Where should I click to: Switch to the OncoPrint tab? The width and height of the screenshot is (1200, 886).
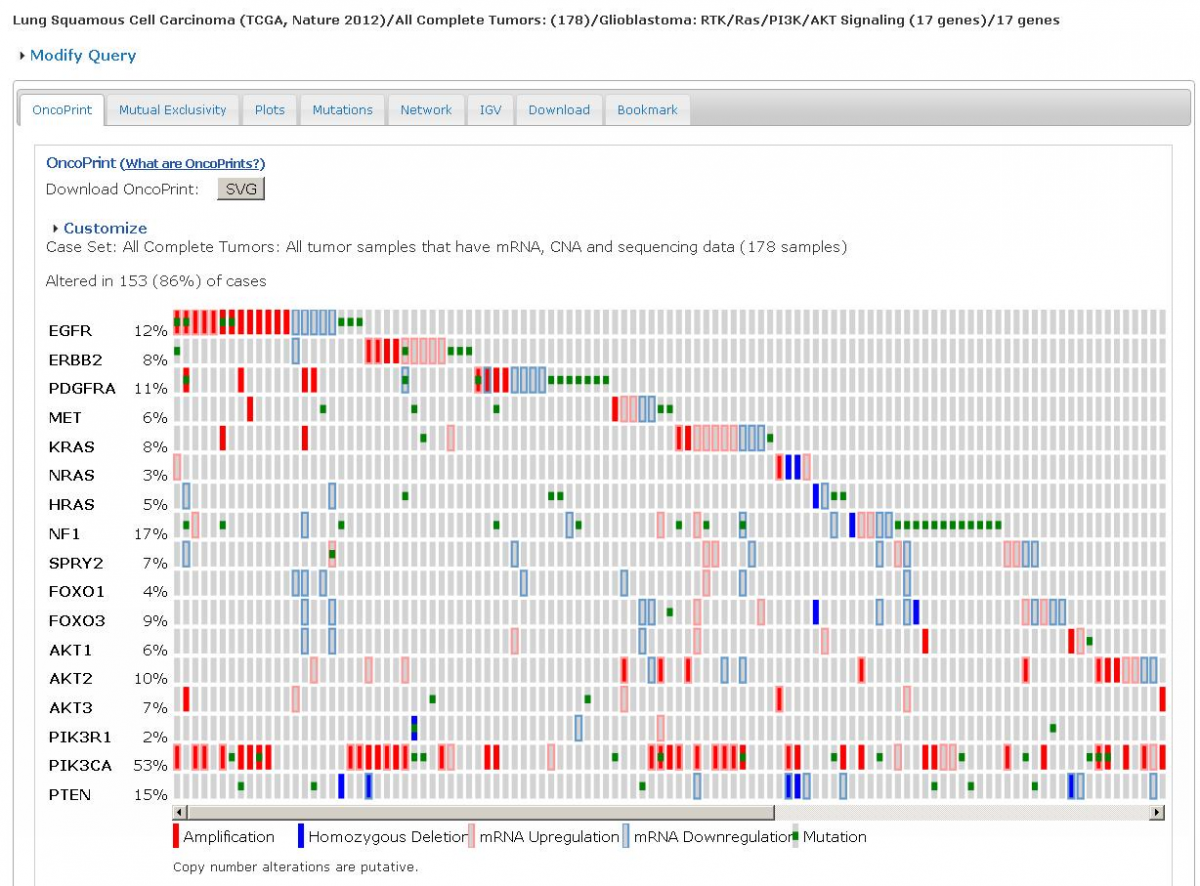(x=62, y=110)
